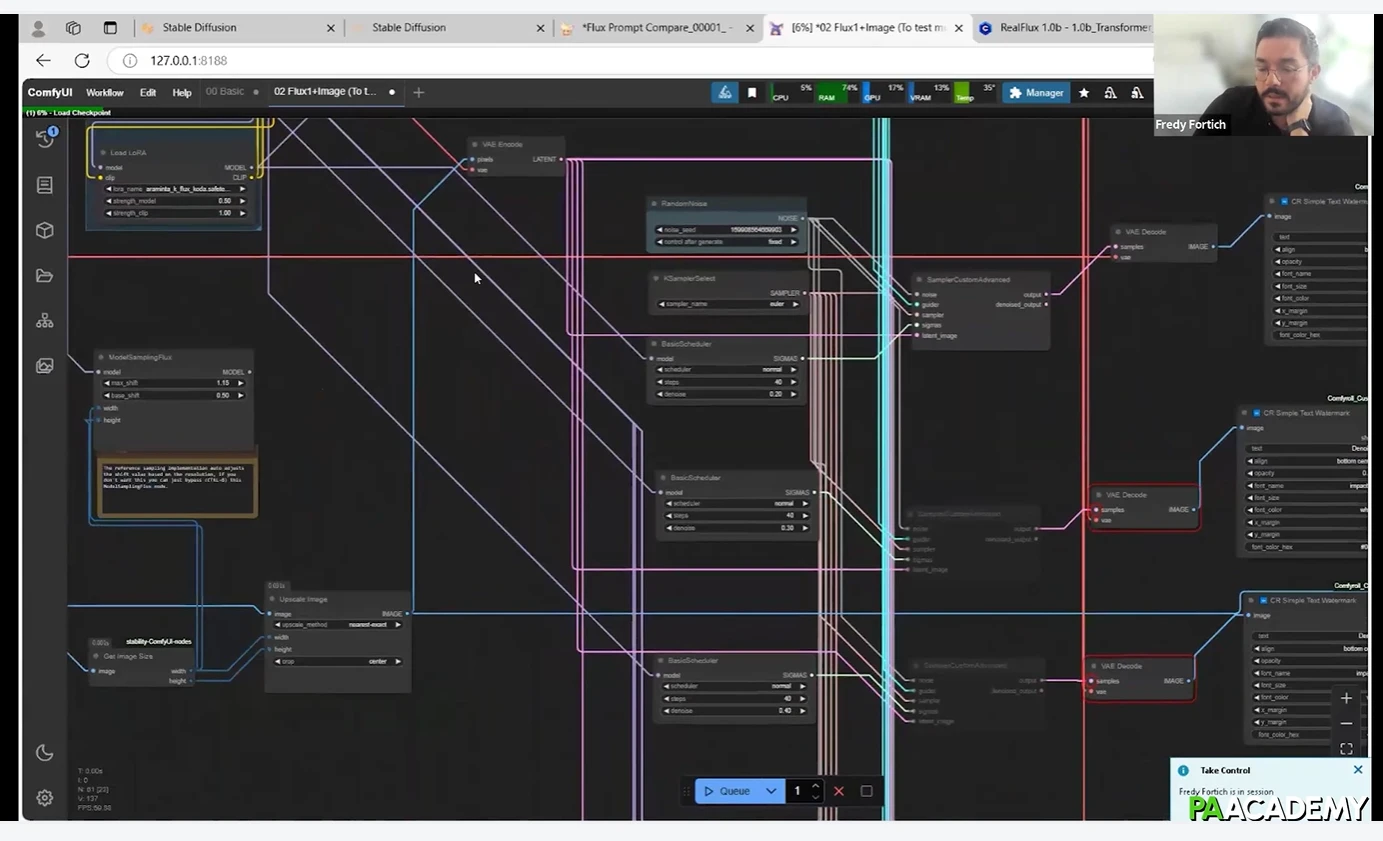Image resolution: width=1383 pixels, height=841 pixels.
Task: Open the model library tree icon
Action: (44, 321)
